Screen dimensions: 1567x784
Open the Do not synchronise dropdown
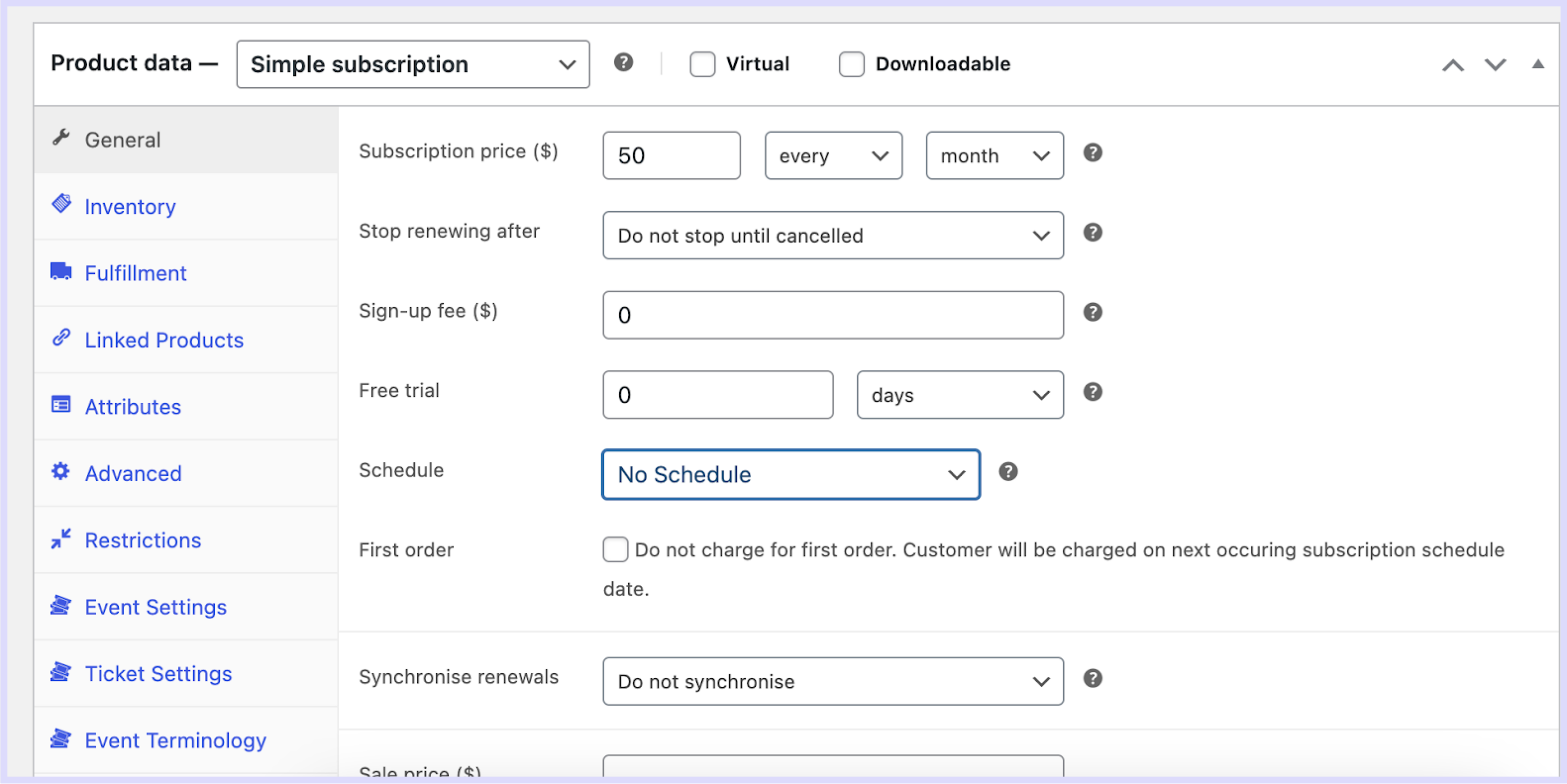pyautogui.click(x=834, y=681)
